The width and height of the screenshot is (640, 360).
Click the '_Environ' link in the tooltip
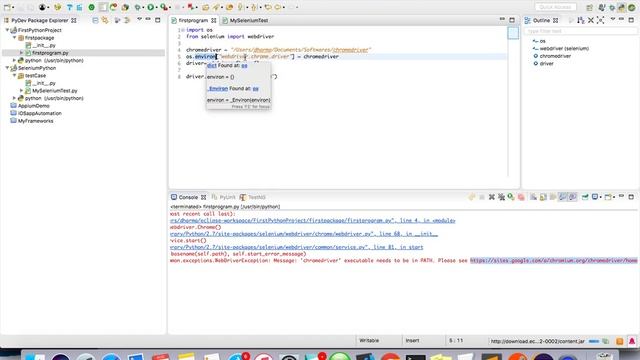[x=218, y=89]
